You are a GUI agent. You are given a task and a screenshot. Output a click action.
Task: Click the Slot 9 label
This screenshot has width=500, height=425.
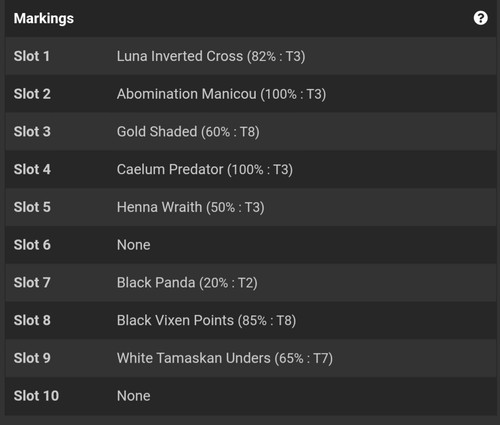32,358
